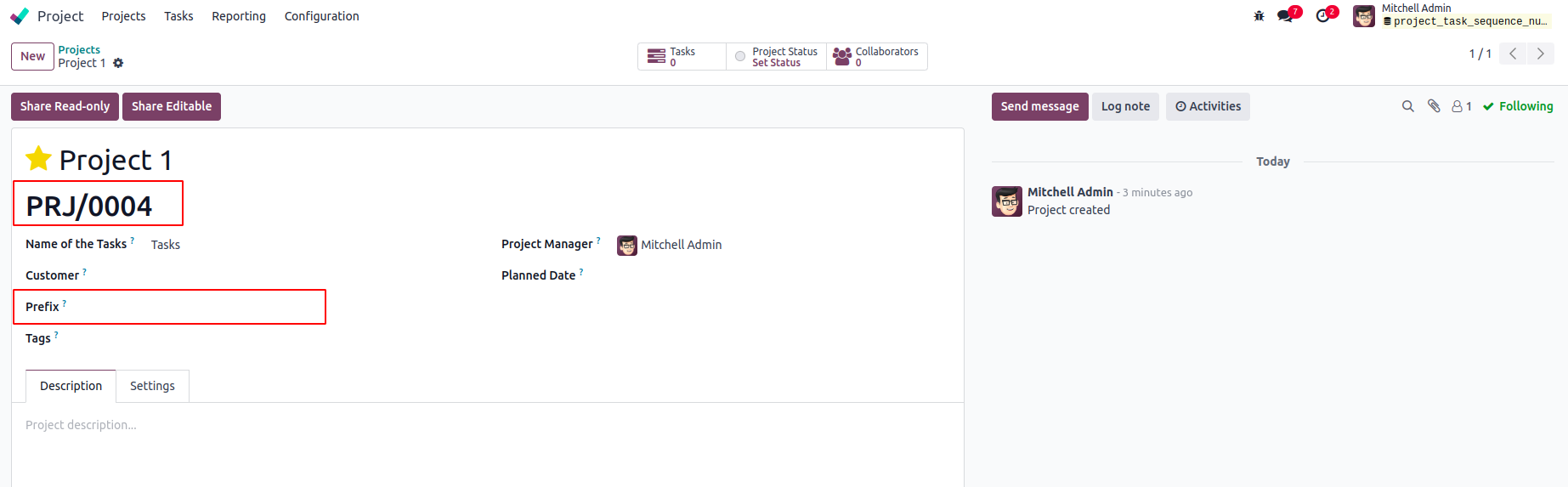Show followers list icon
This screenshot has width=1568, height=487.
coord(1461,106)
